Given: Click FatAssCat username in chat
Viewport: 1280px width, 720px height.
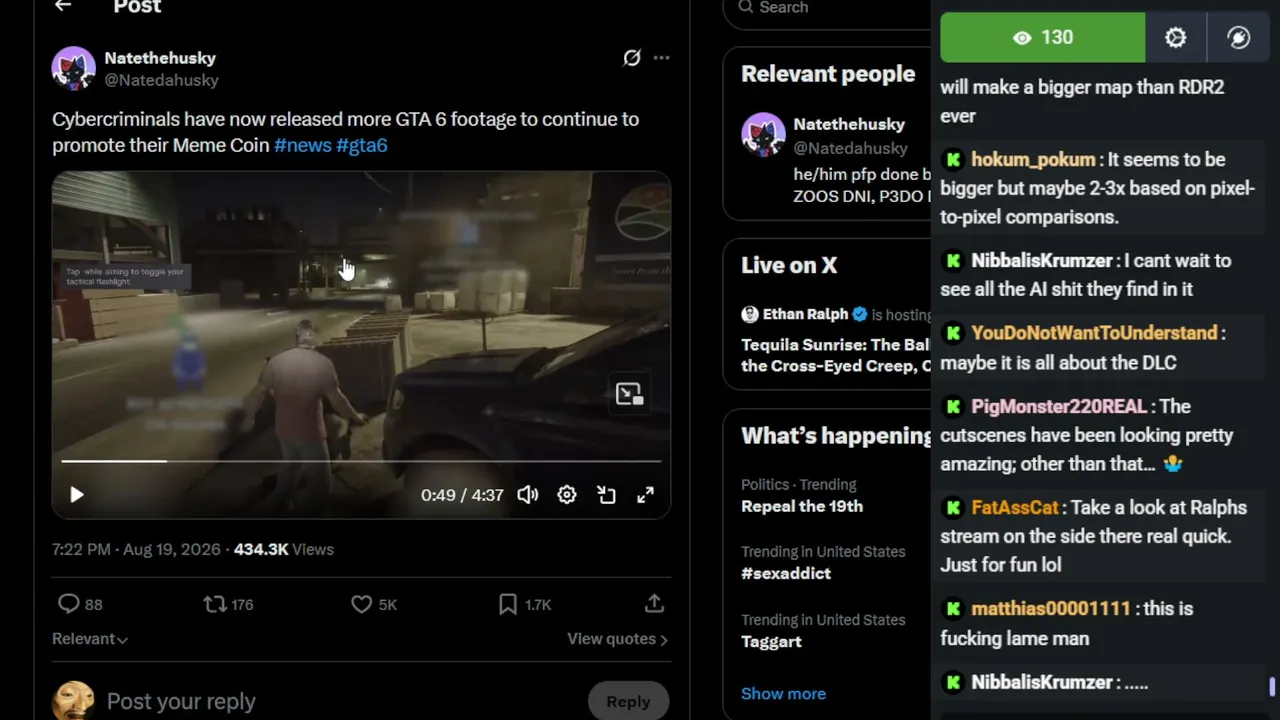Looking at the screenshot, I should pyautogui.click(x=1015, y=508).
